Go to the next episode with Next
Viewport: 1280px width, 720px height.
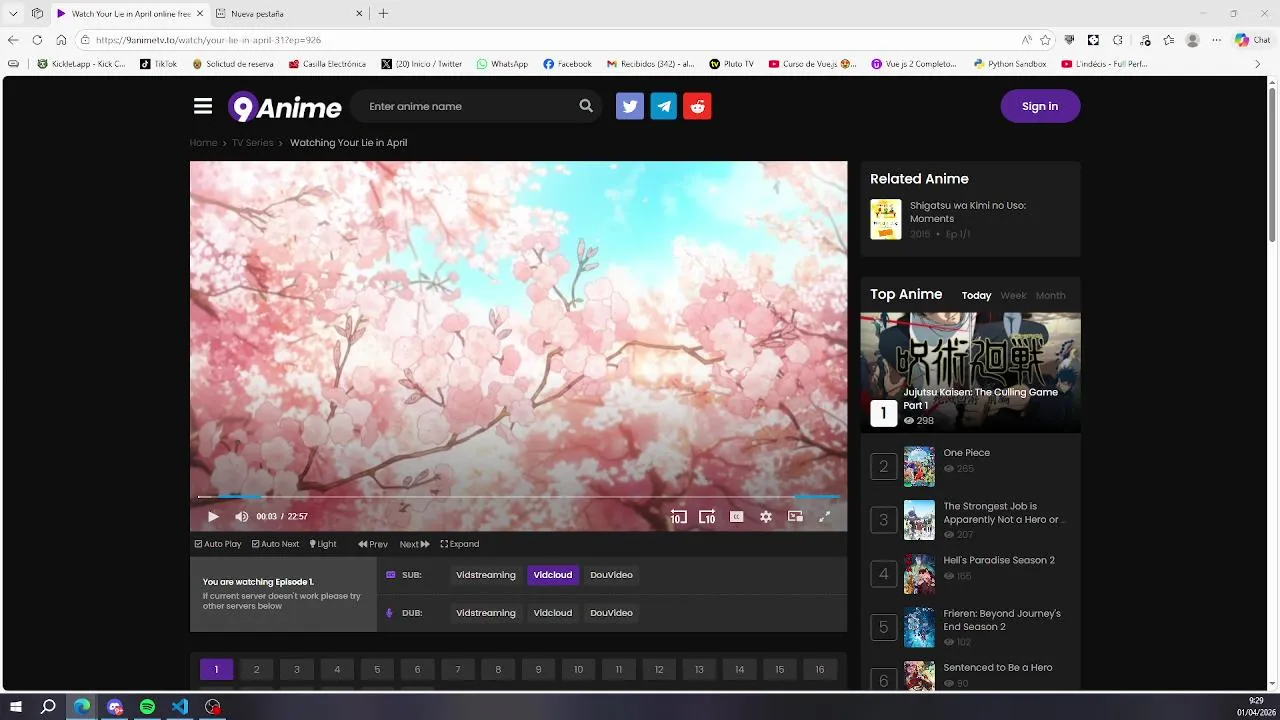(415, 544)
